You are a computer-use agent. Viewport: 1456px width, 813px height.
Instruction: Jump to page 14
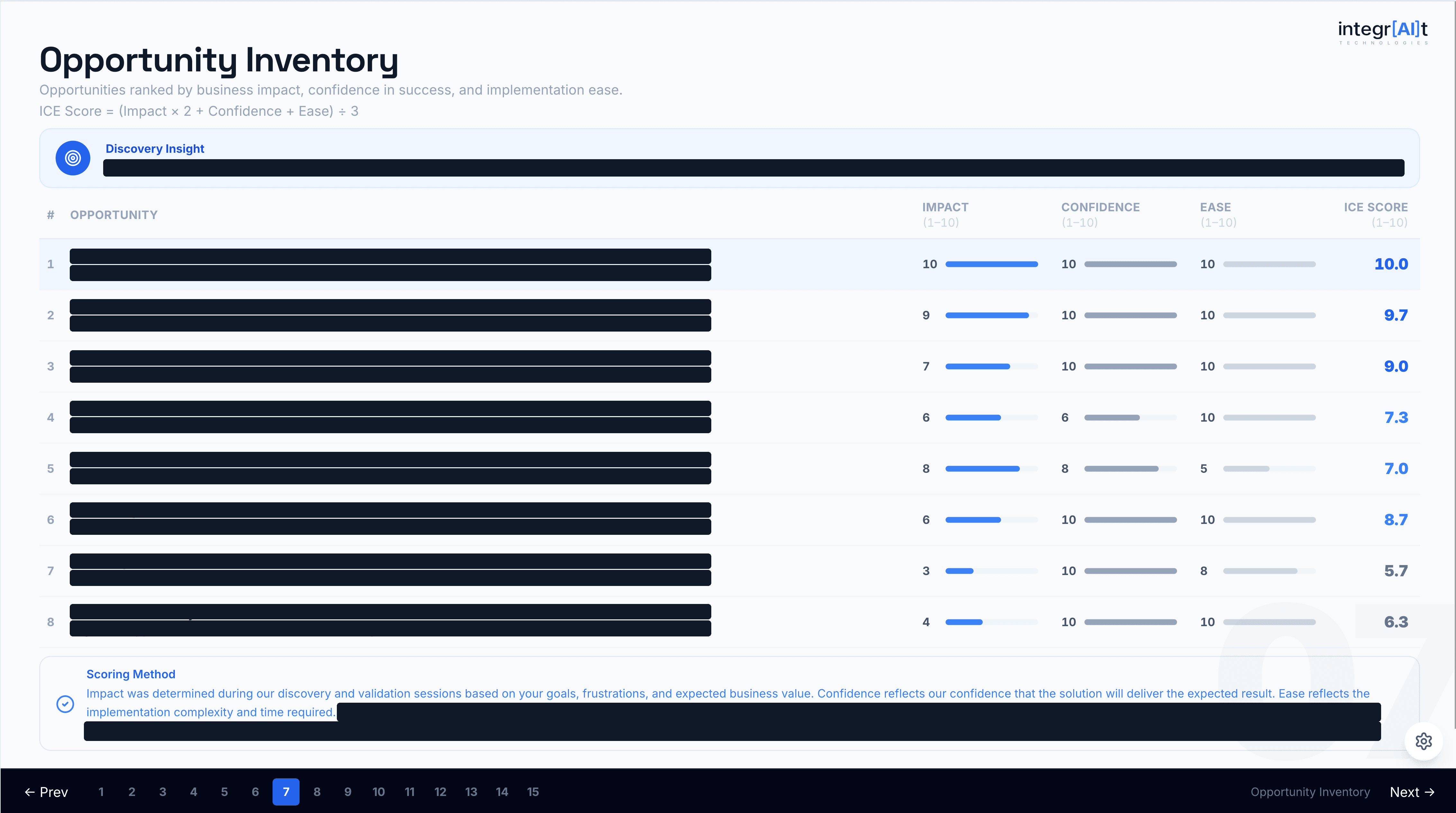(502, 791)
